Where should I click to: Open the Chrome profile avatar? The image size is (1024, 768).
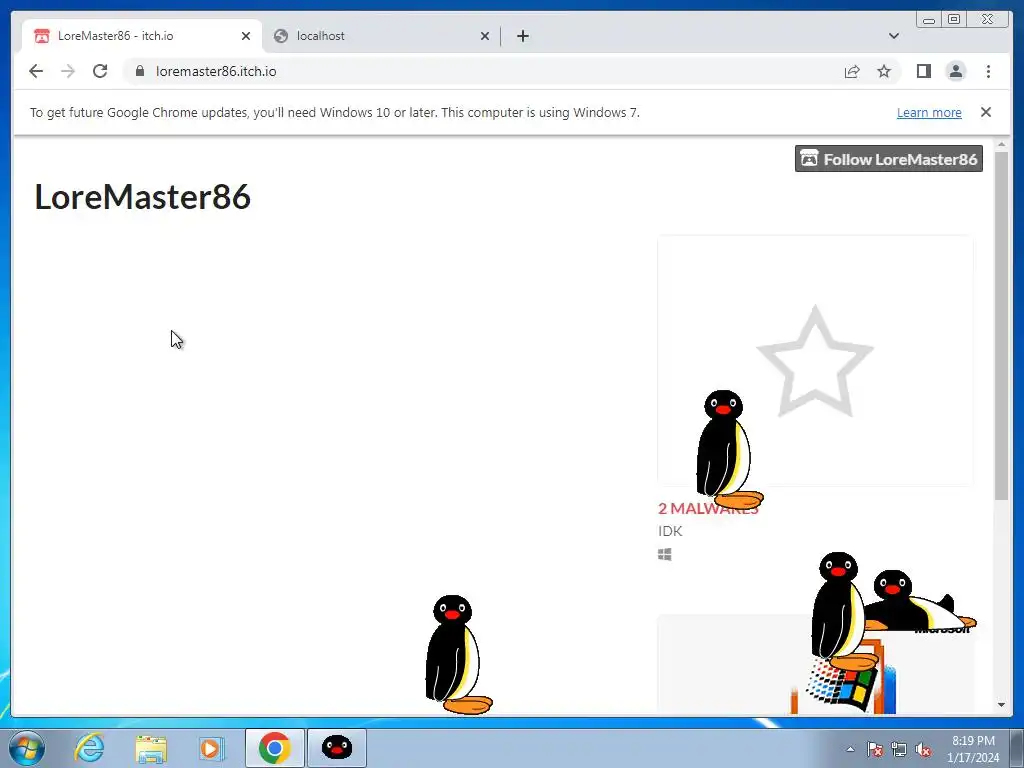pos(955,71)
